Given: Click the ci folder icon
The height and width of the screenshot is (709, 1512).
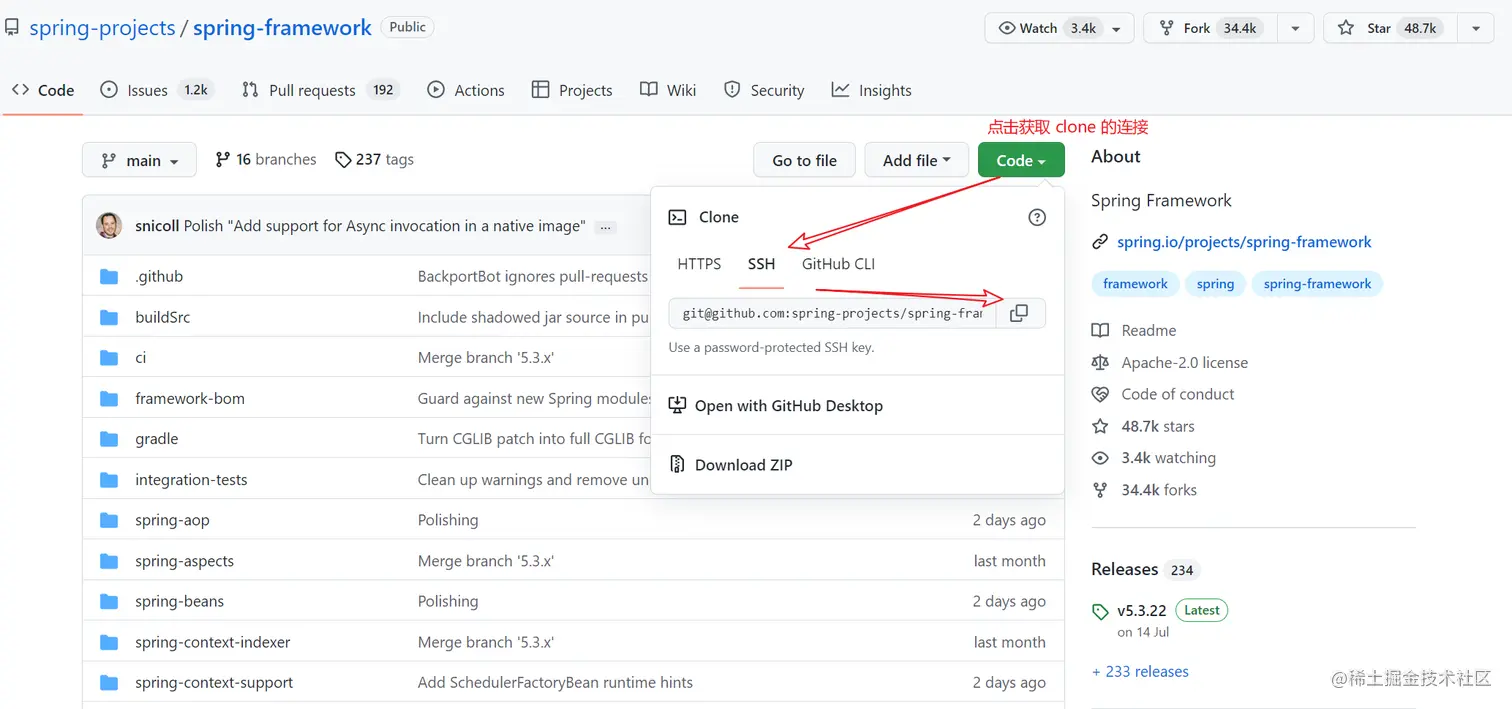Looking at the screenshot, I should click(109, 357).
